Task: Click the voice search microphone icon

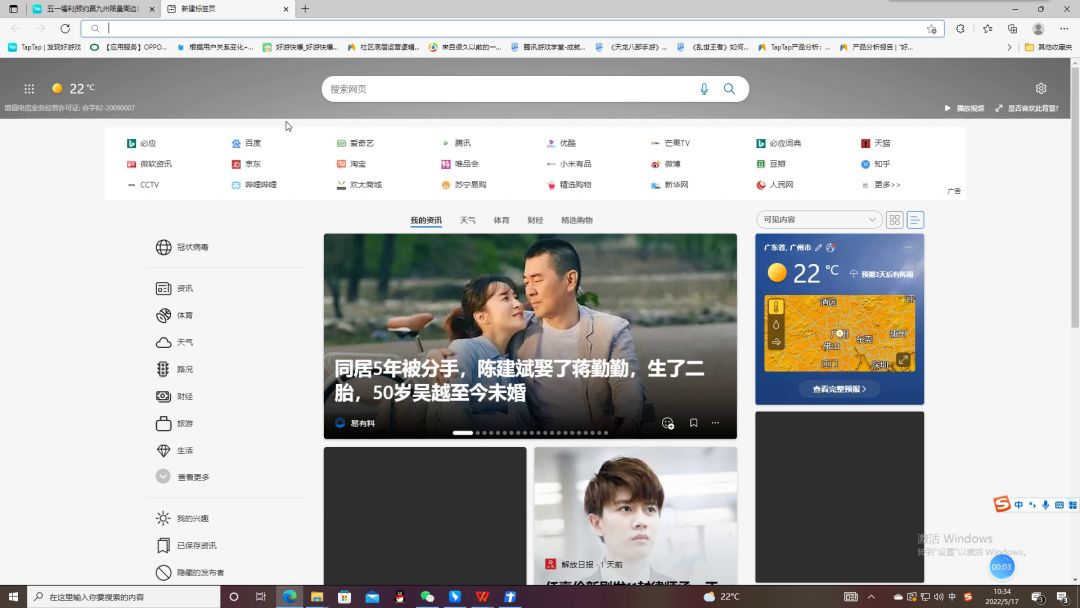Action: (704, 89)
